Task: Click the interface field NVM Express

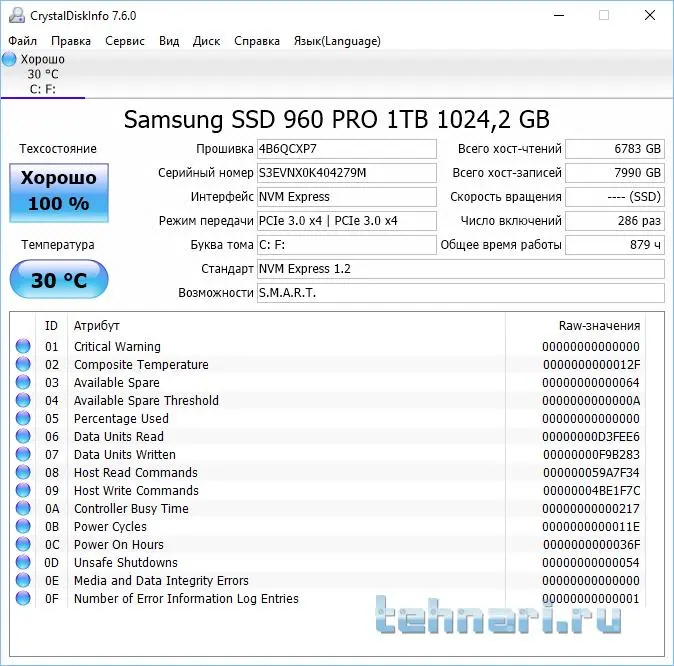Action: click(346, 197)
